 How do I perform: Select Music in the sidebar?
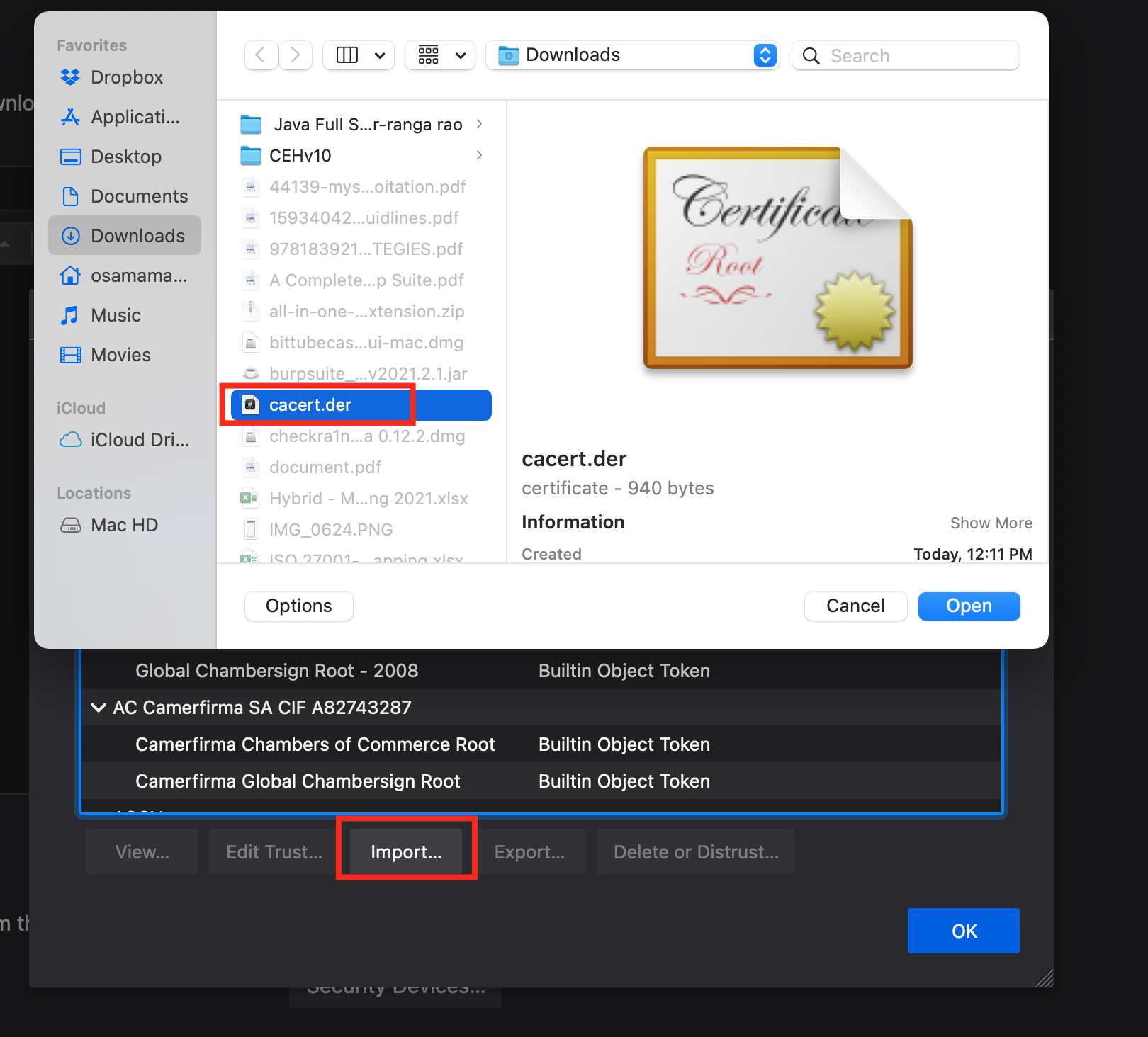coord(116,315)
